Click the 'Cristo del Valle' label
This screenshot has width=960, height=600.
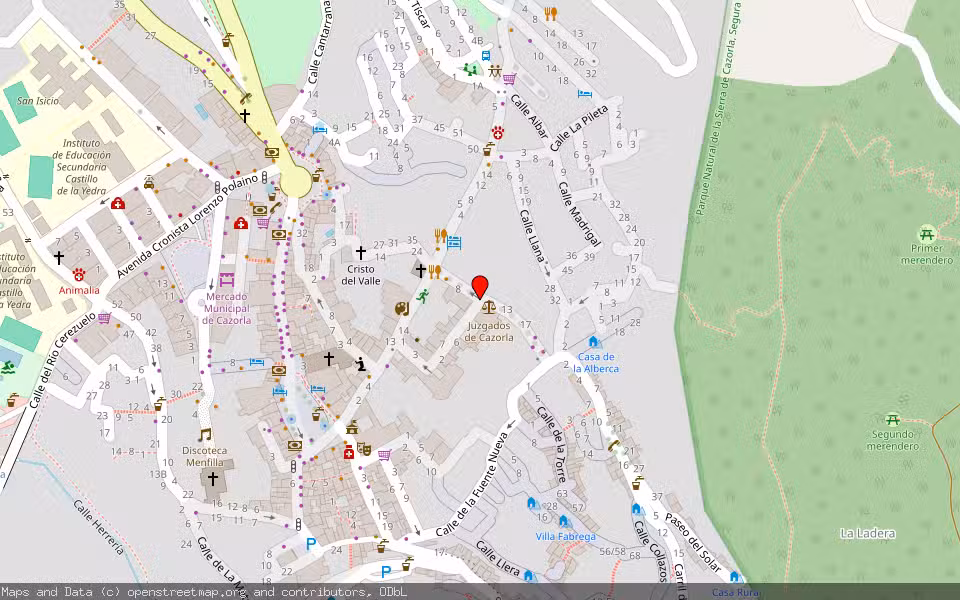point(361,275)
